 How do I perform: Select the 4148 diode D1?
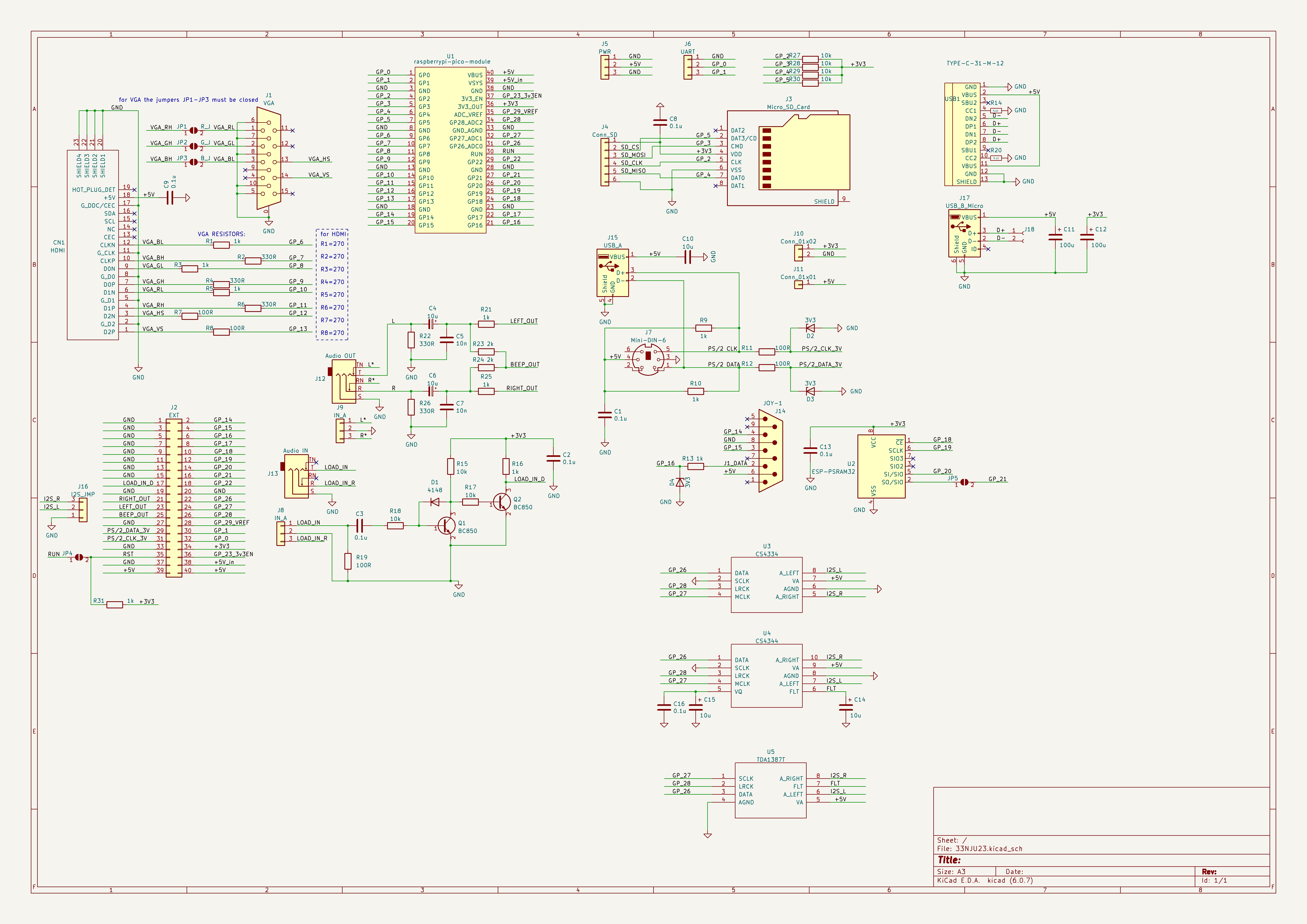click(x=435, y=502)
